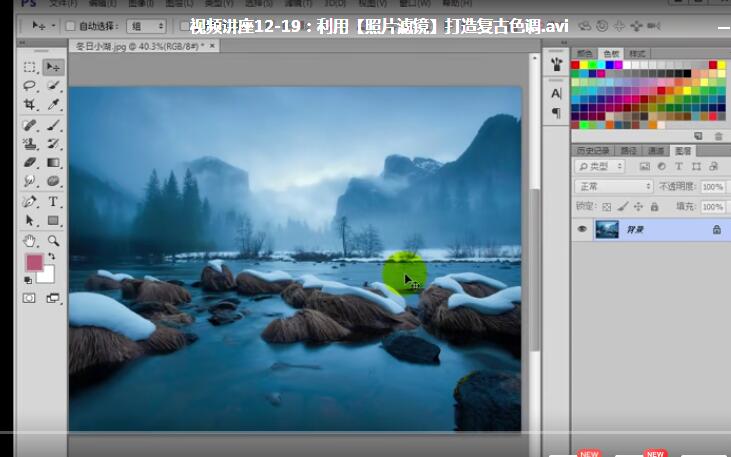This screenshot has height=457, width=731.
Task: Activate the Hand tool
Action: 30,241
